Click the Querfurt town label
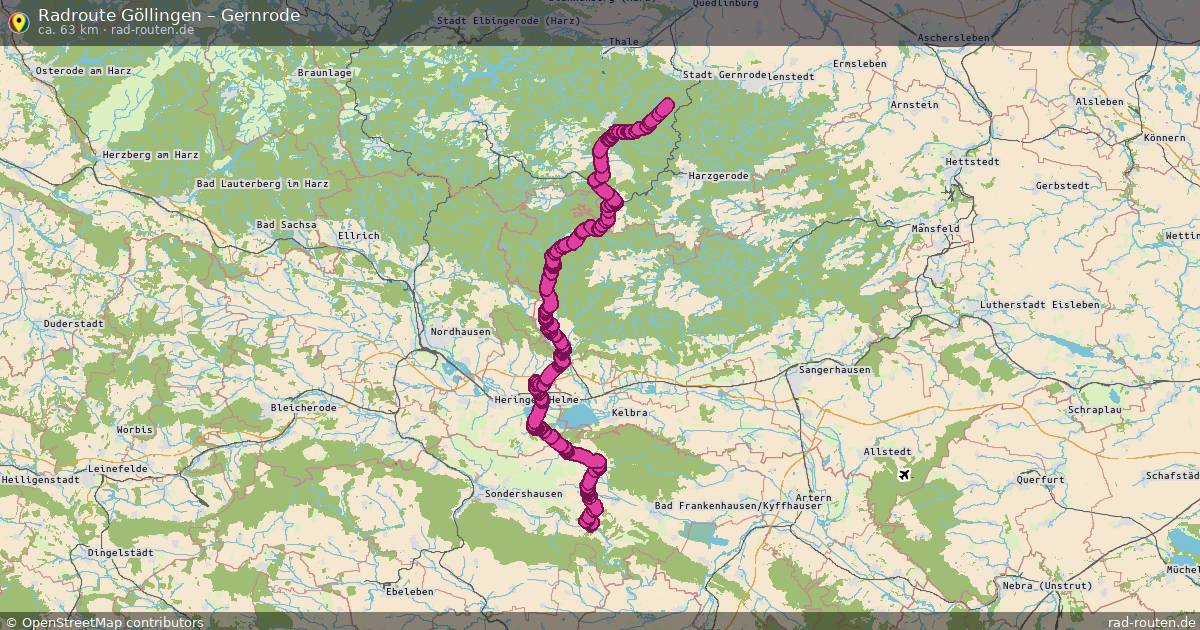Image resolution: width=1200 pixels, height=630 pixels. pos(1040,480)
